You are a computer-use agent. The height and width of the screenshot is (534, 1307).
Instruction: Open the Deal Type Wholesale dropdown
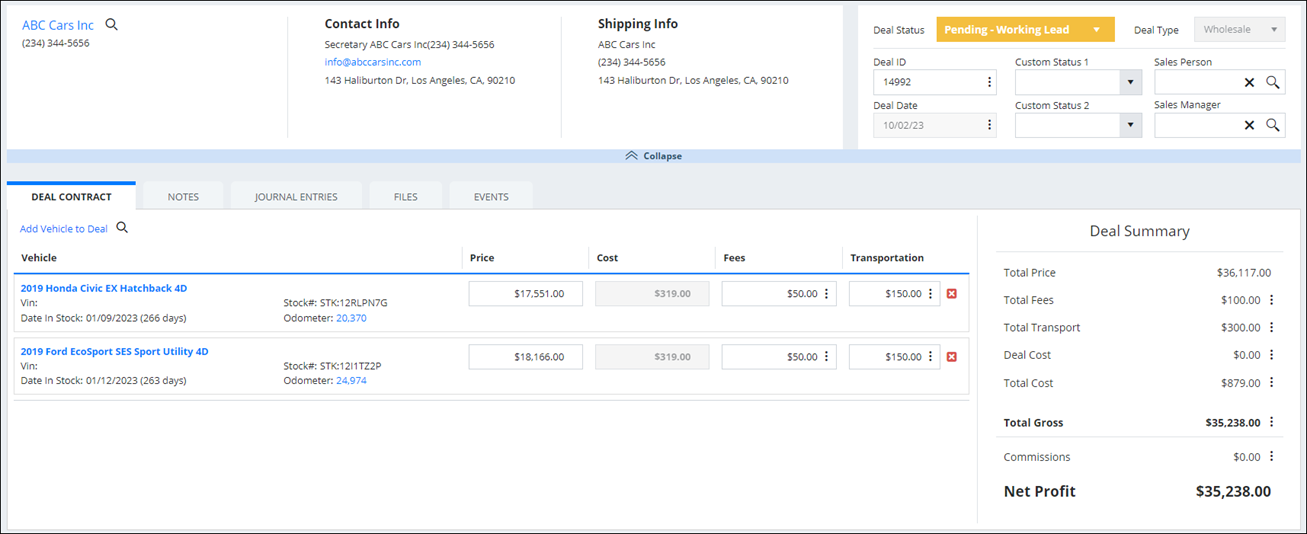click(1241, 30)
